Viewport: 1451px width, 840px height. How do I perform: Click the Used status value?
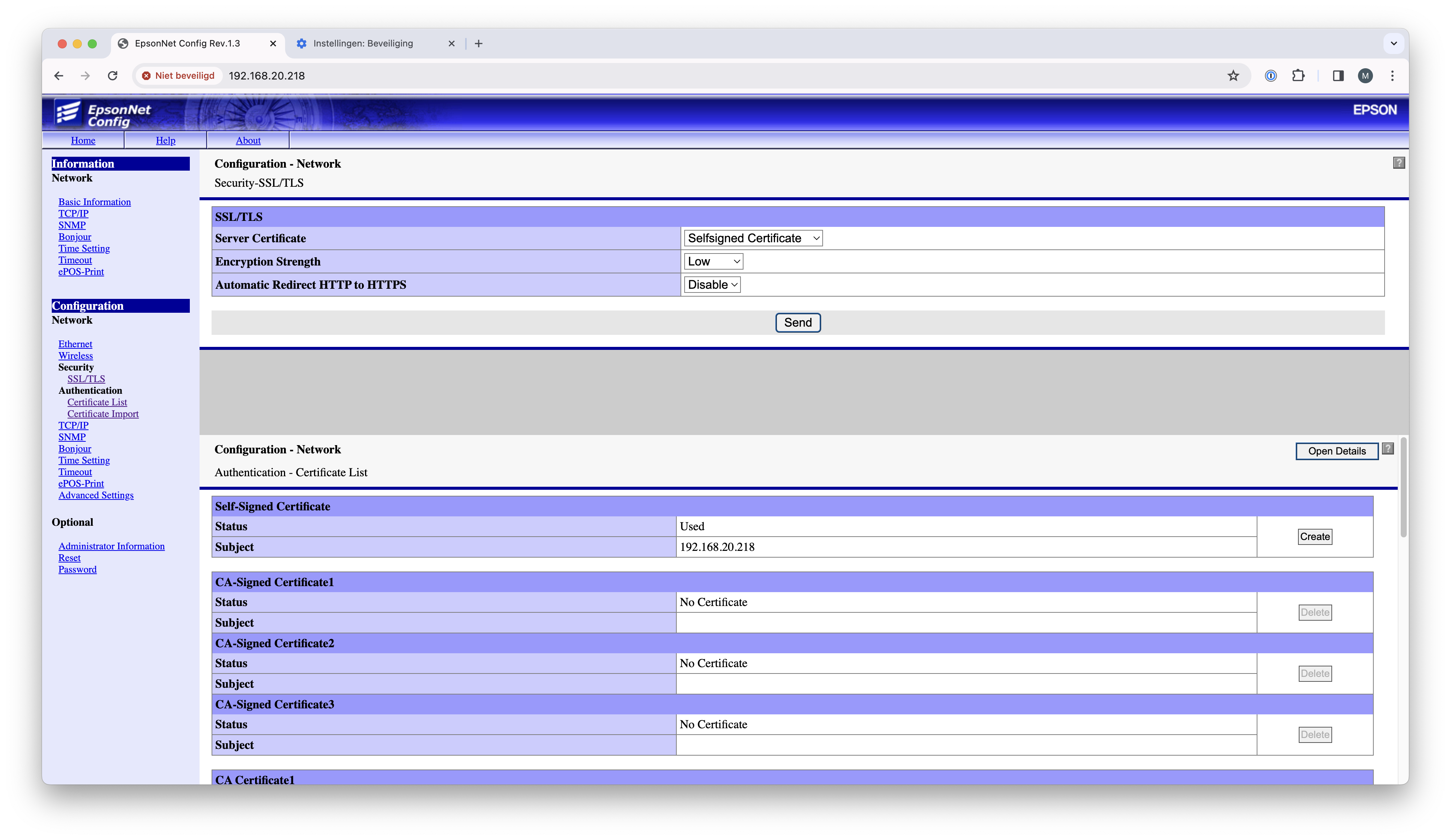click(x=691, y=526)
